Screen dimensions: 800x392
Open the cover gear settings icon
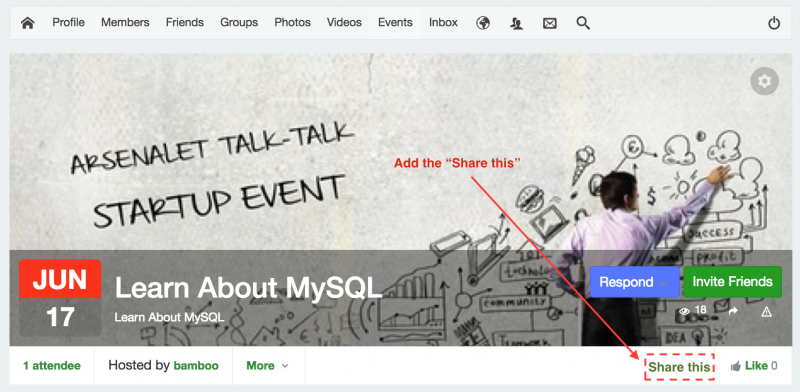pos(764,81)
